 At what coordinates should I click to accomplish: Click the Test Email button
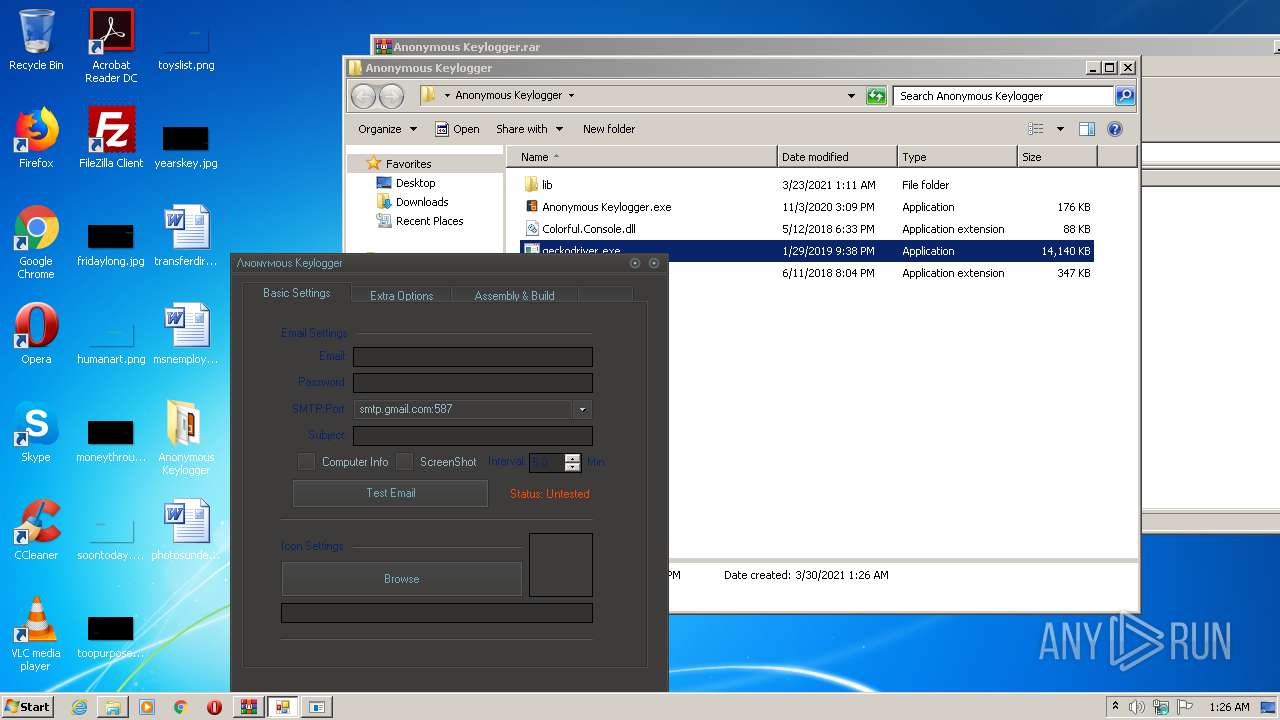click(x=390, y=493)
